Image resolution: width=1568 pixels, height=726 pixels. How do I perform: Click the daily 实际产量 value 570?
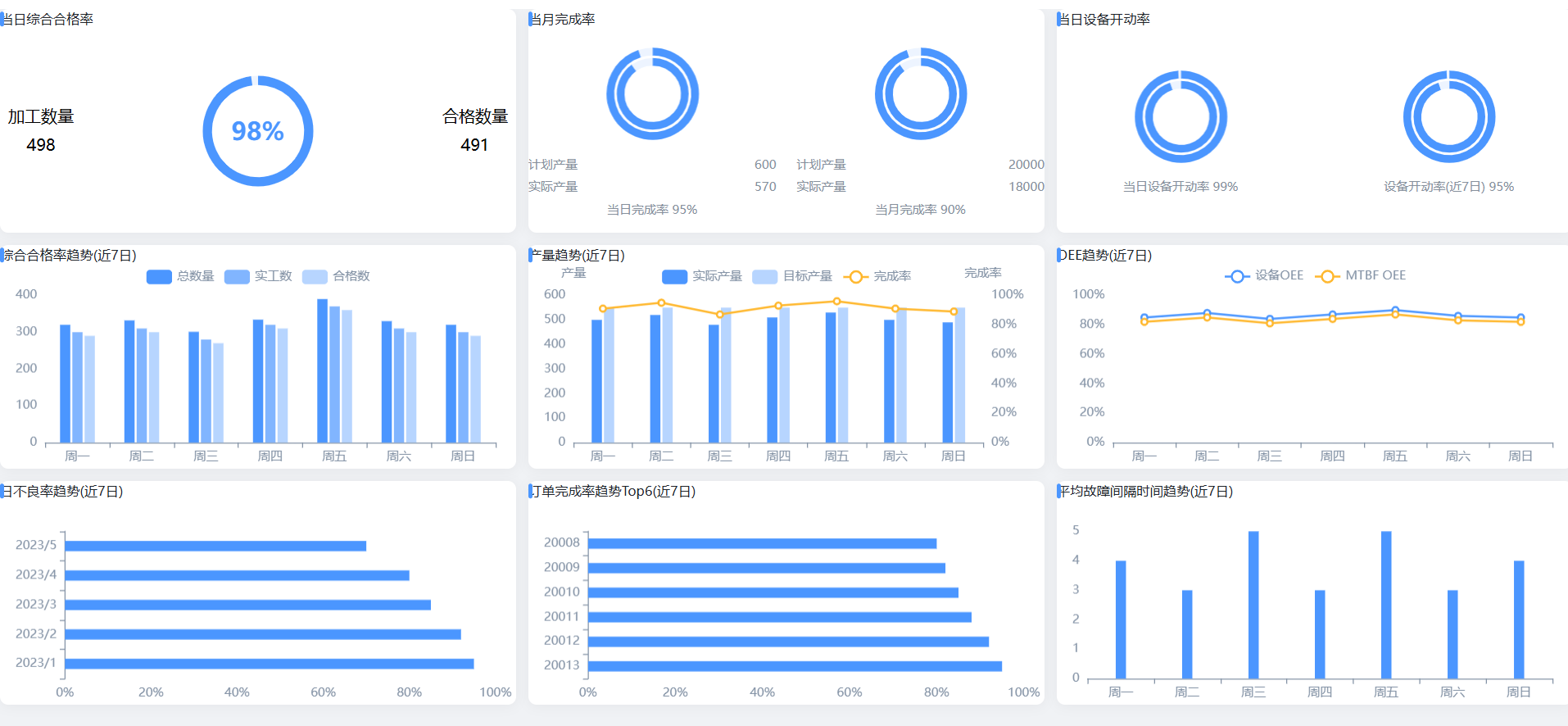[765, 187]
